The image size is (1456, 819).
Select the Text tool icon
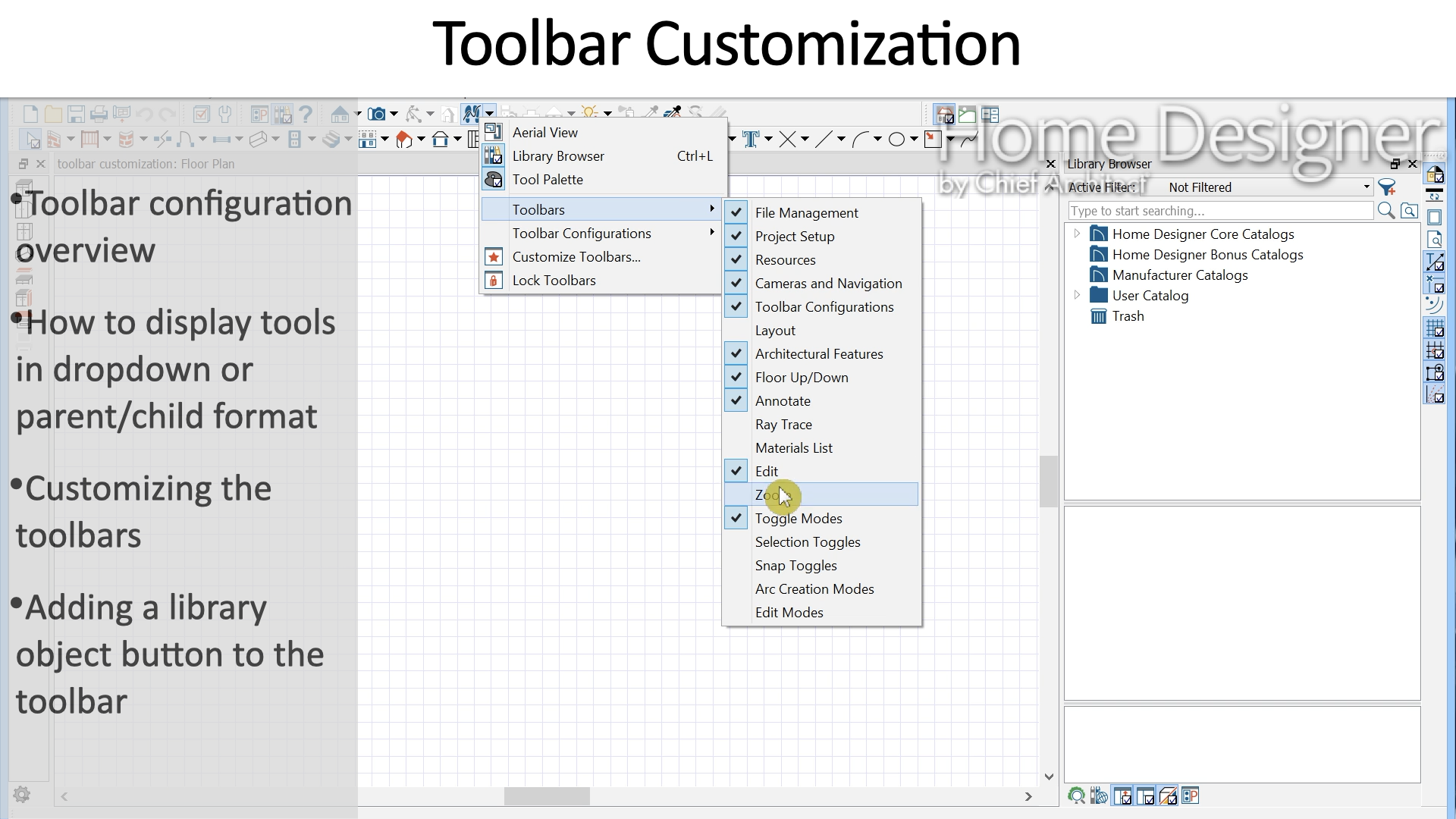[x=751, y=140]
